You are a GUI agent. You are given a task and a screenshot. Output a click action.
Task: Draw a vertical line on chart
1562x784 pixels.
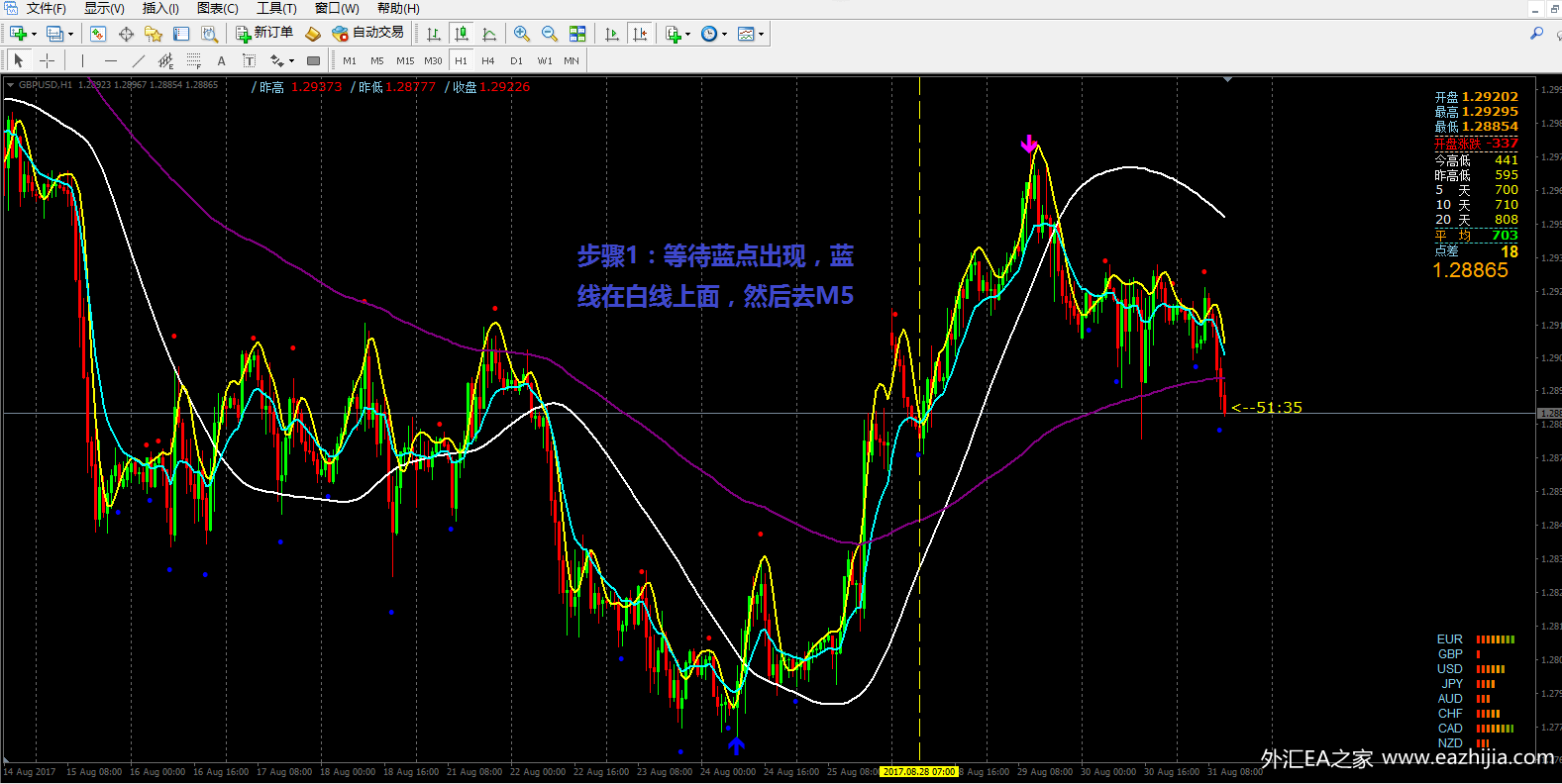82,60
